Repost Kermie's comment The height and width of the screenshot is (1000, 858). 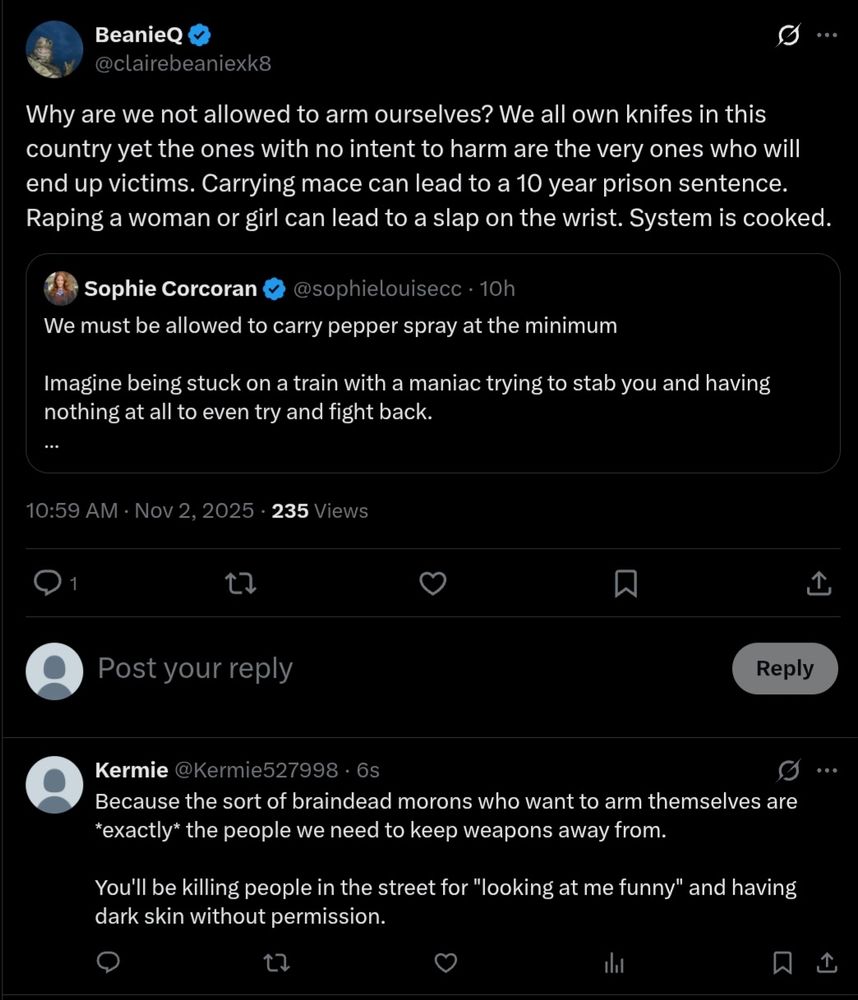coord(277,962)
